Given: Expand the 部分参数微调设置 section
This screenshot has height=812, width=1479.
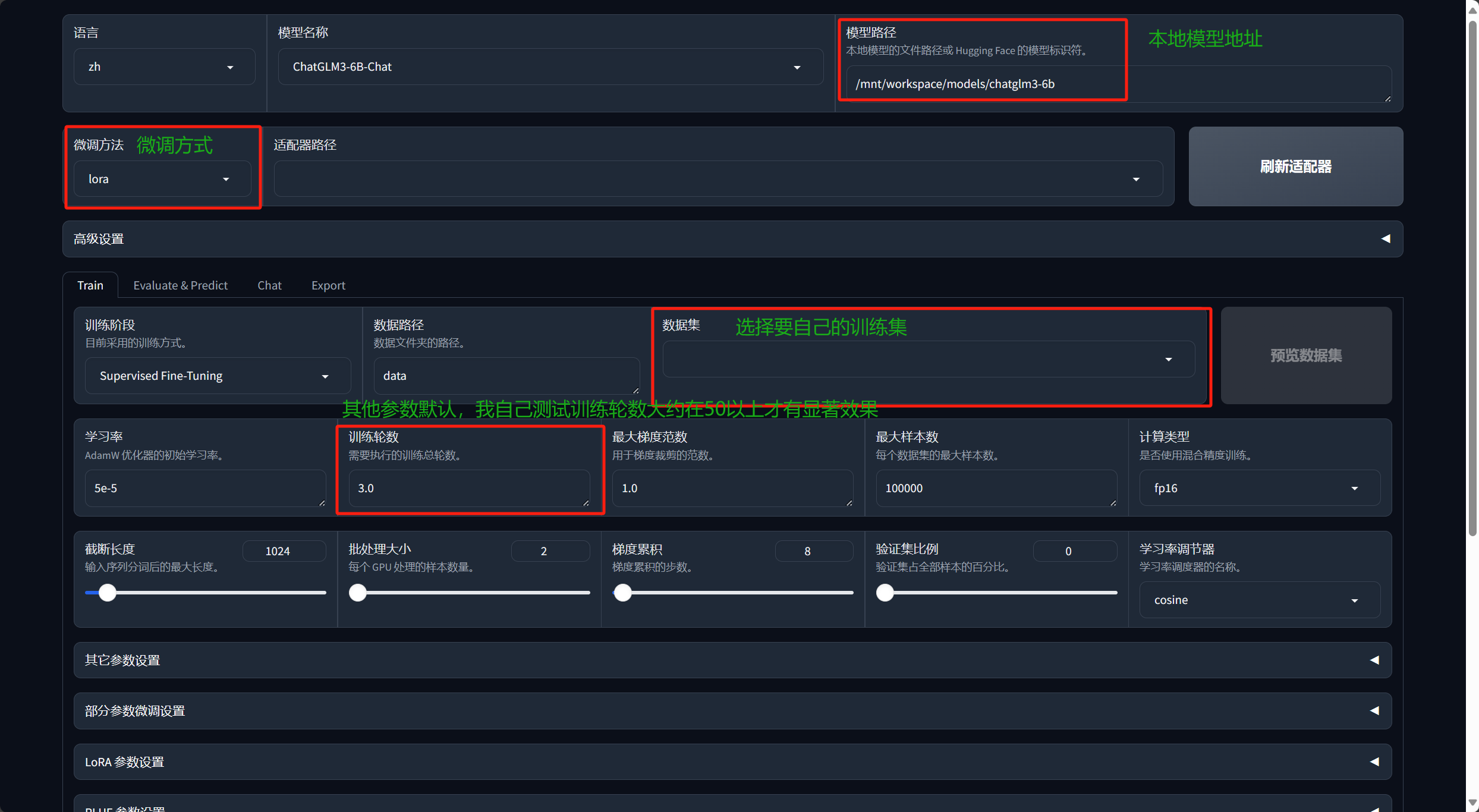Looking at the screenshot, I should click(732, 711).
